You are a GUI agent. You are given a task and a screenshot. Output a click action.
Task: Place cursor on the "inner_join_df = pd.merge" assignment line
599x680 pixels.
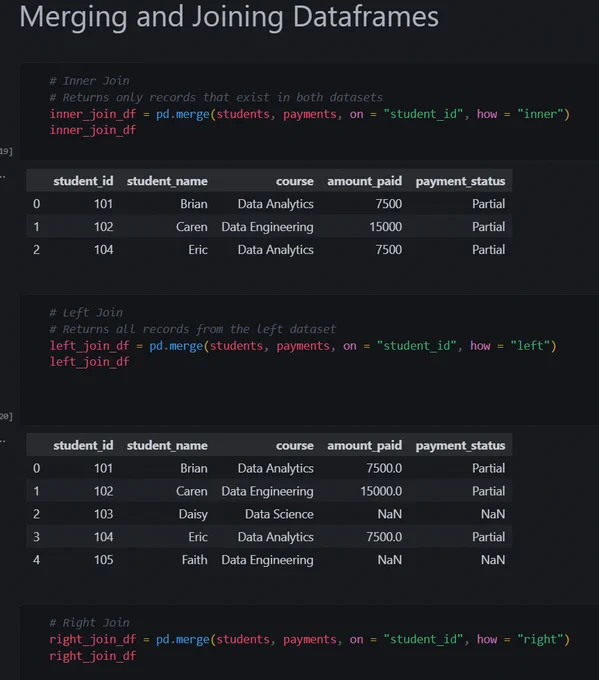tap(310, 114)
